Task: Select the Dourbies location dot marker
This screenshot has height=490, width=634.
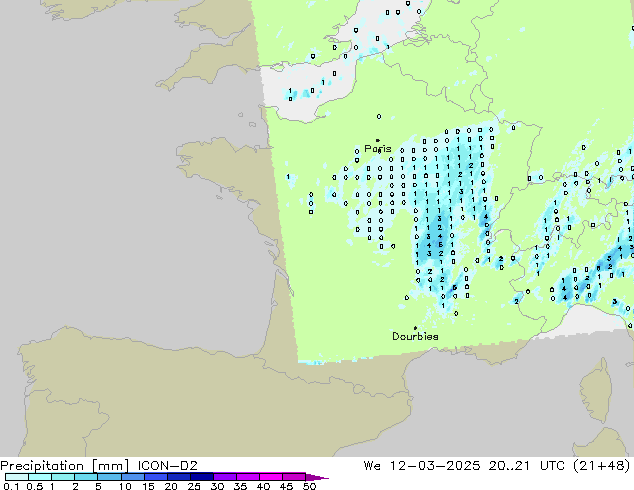Action: (415, 328)
